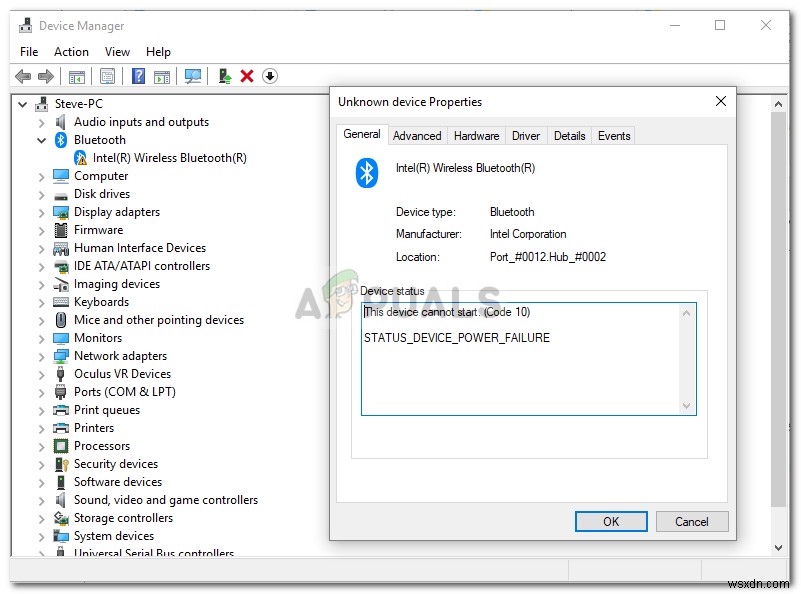Switch to the Hardware tab
The image size is (801, 594).
coord(477,136)
